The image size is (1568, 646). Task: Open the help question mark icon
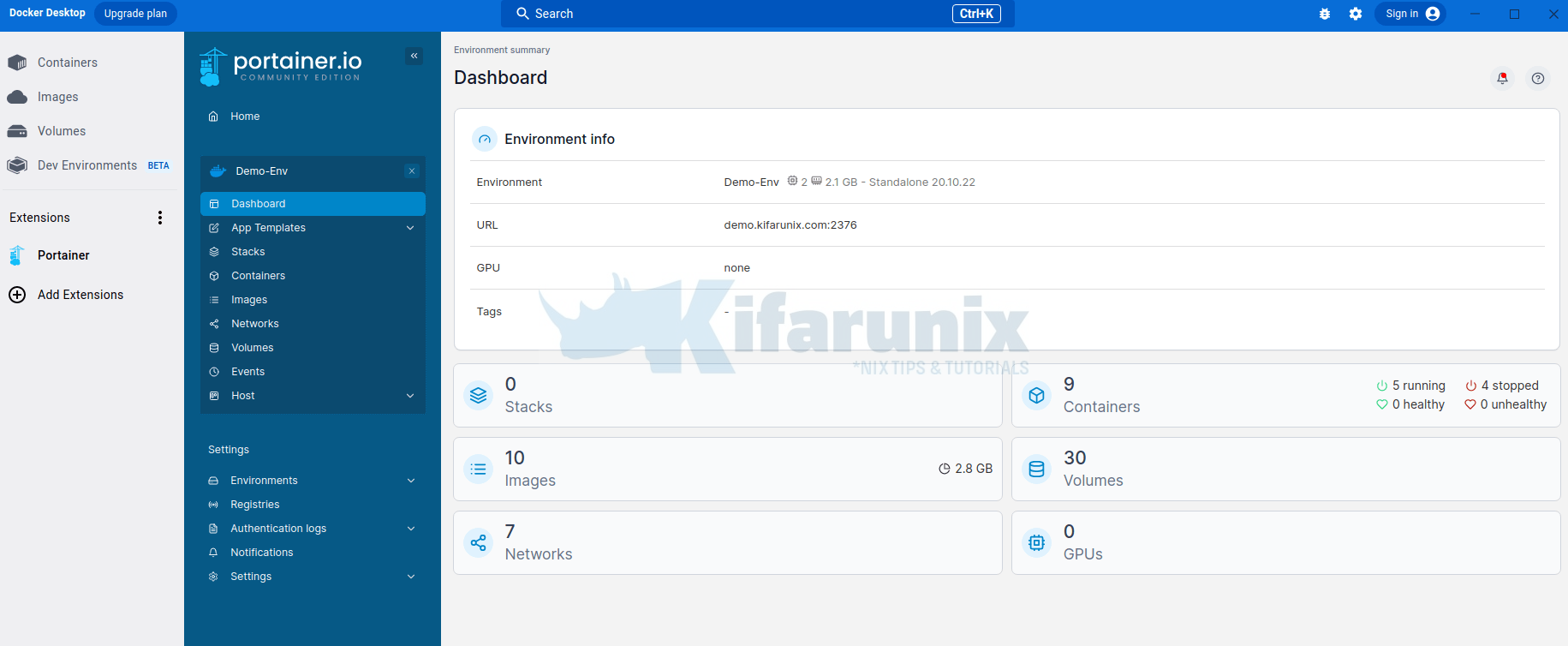click(1538, 78)
